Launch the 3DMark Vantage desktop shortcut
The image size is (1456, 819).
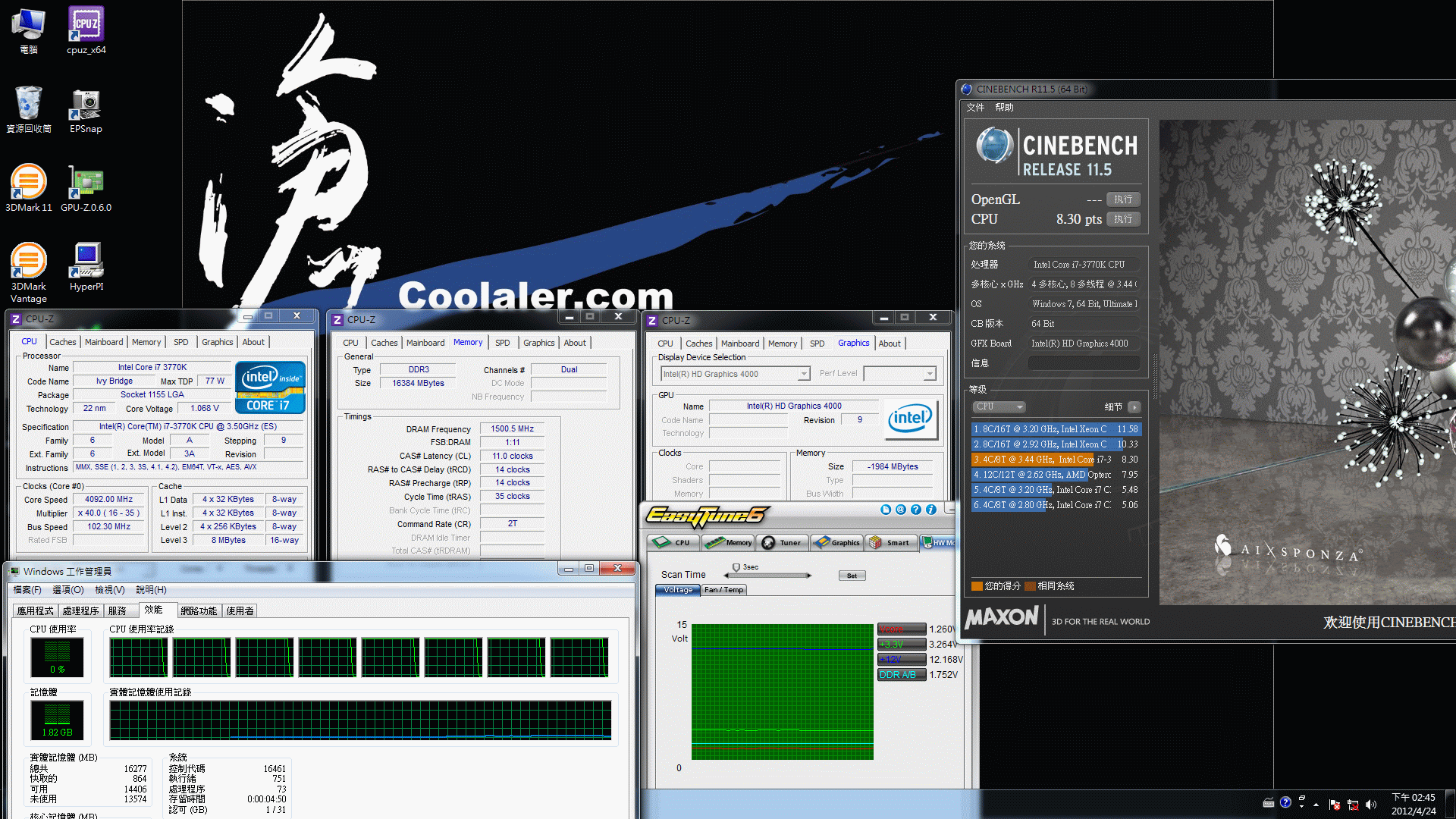pyautogui.click(x=29, y=272)
